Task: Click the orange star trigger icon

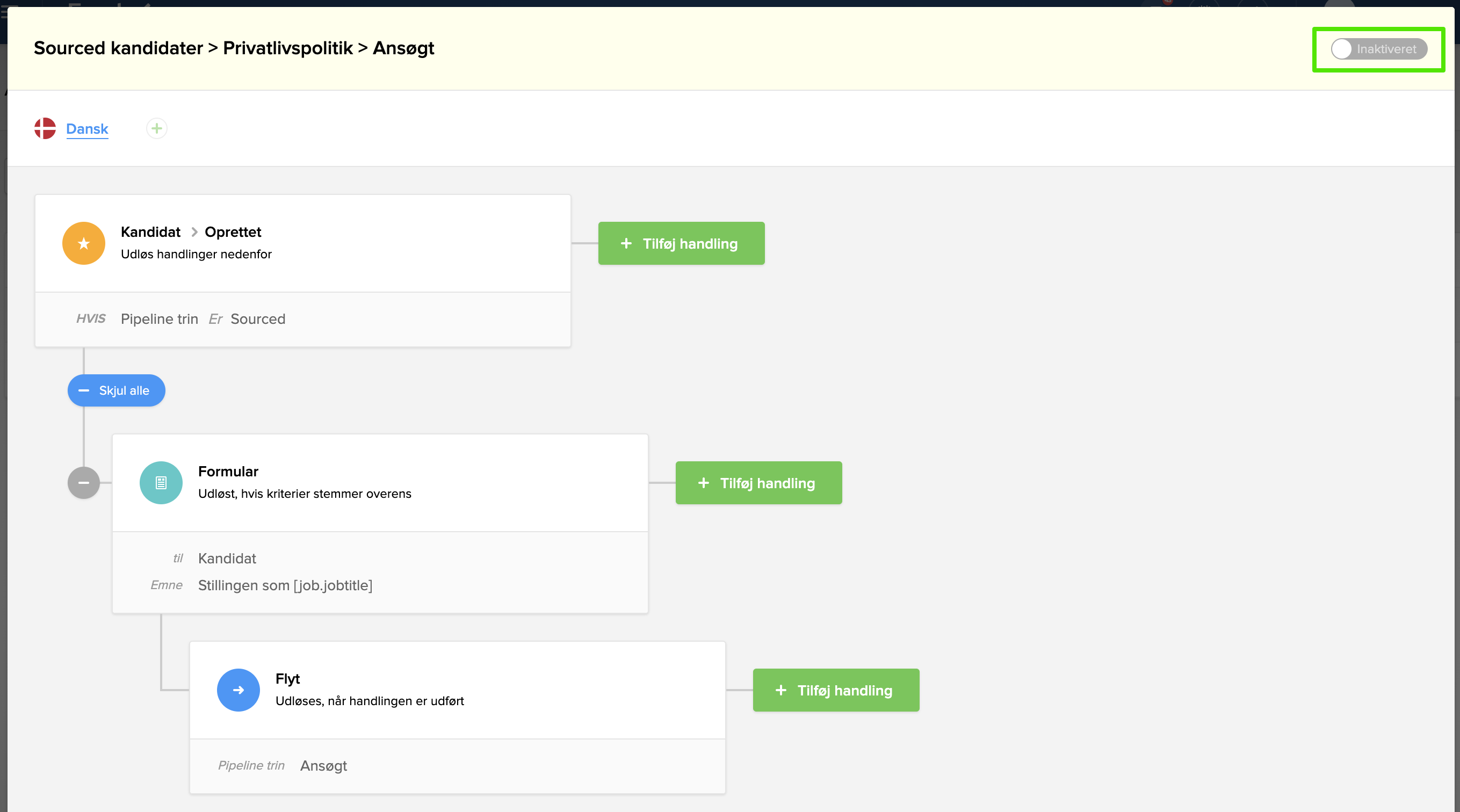Action: point(84,243)
